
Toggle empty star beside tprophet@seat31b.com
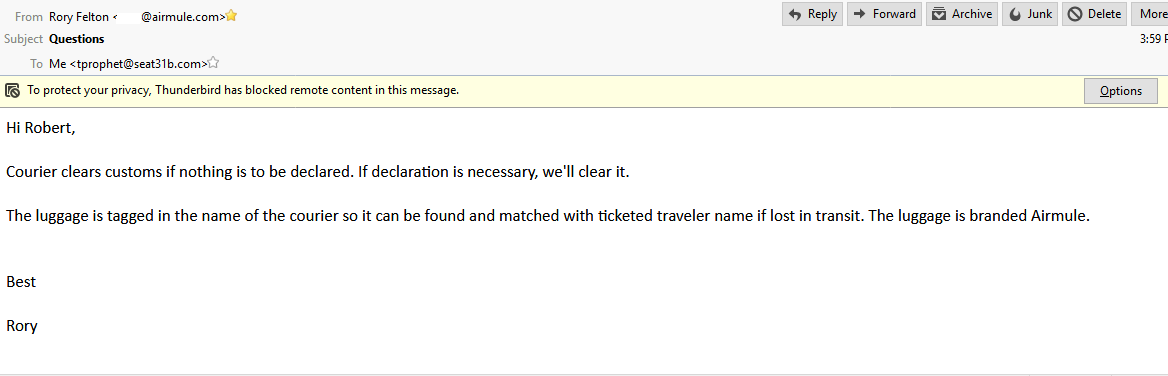214,63
